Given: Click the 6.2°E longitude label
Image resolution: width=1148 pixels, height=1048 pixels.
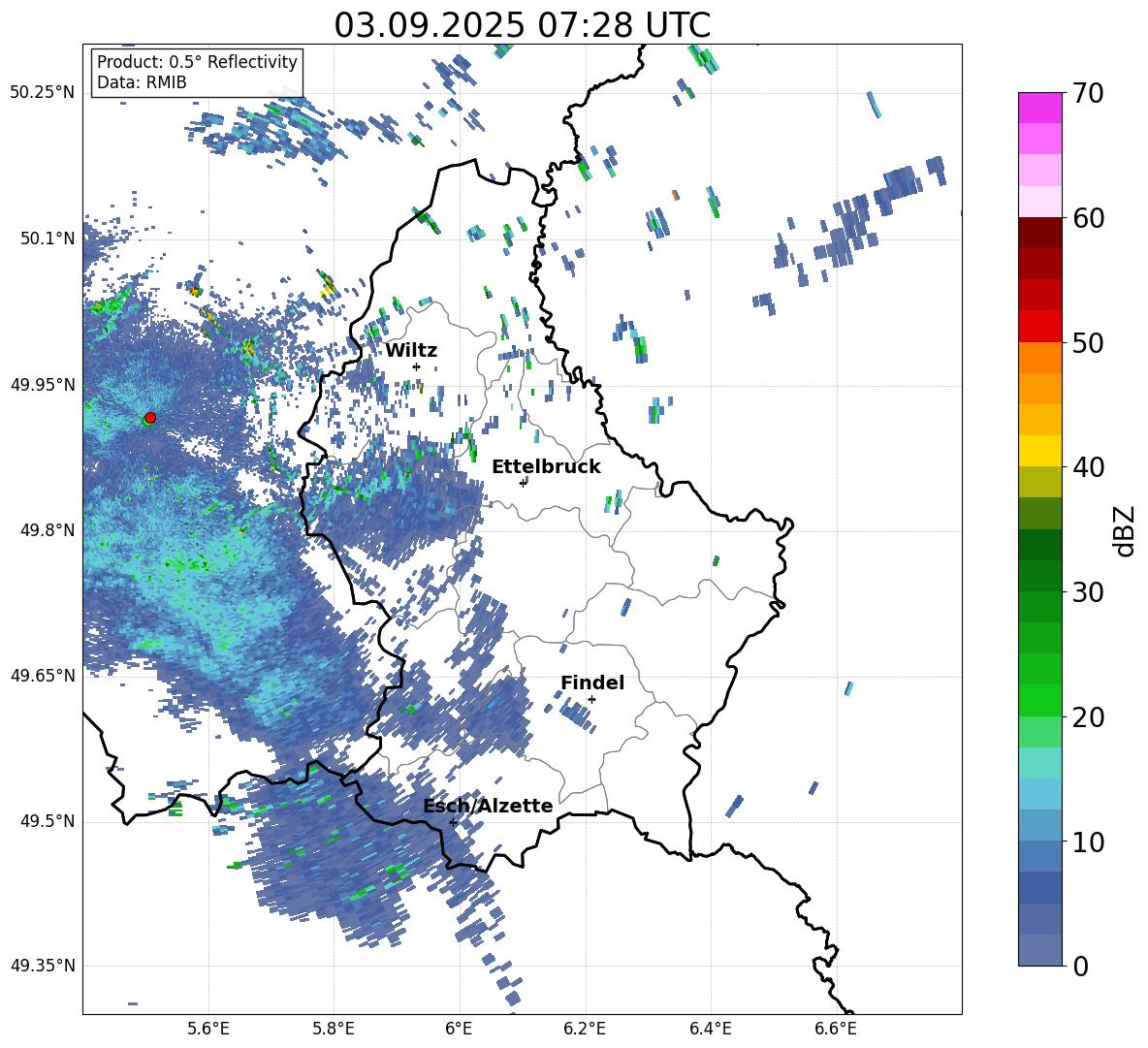Looking at the screenshot, I should point(585,1029).
